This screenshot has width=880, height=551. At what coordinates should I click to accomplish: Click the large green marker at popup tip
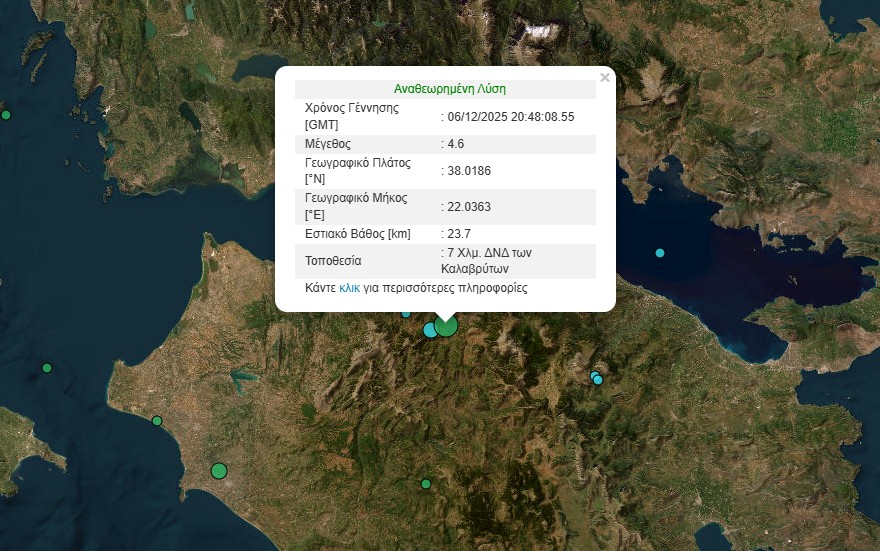pyautogui.click(x=446, y=325)
